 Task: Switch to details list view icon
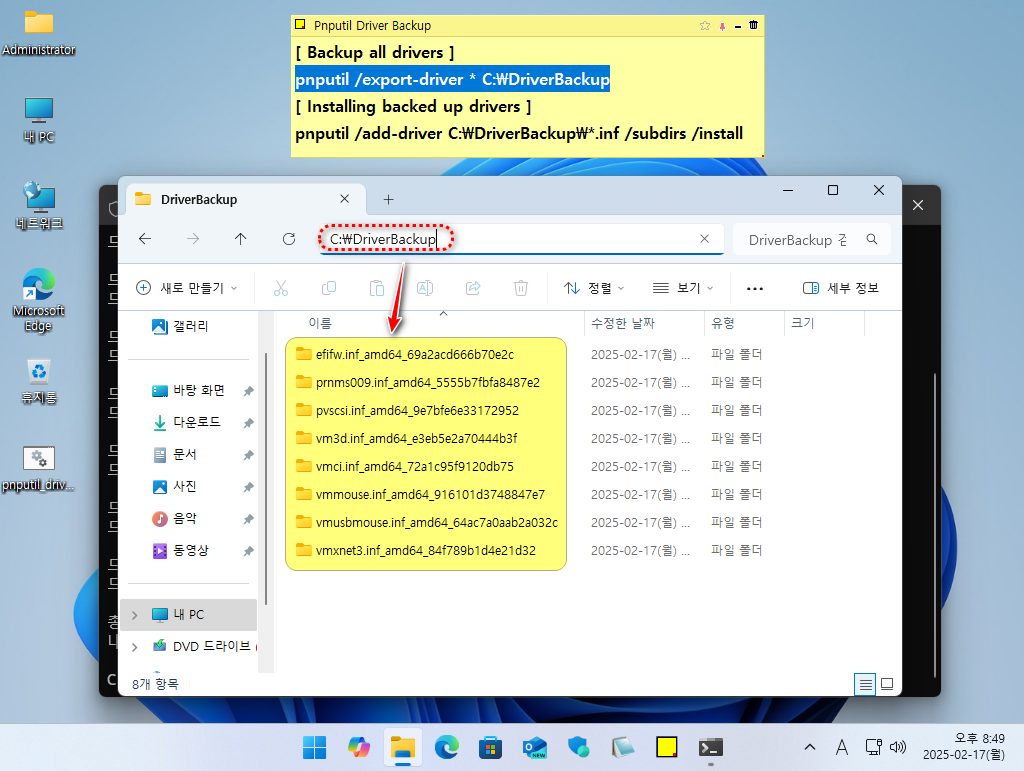point(865,684)
